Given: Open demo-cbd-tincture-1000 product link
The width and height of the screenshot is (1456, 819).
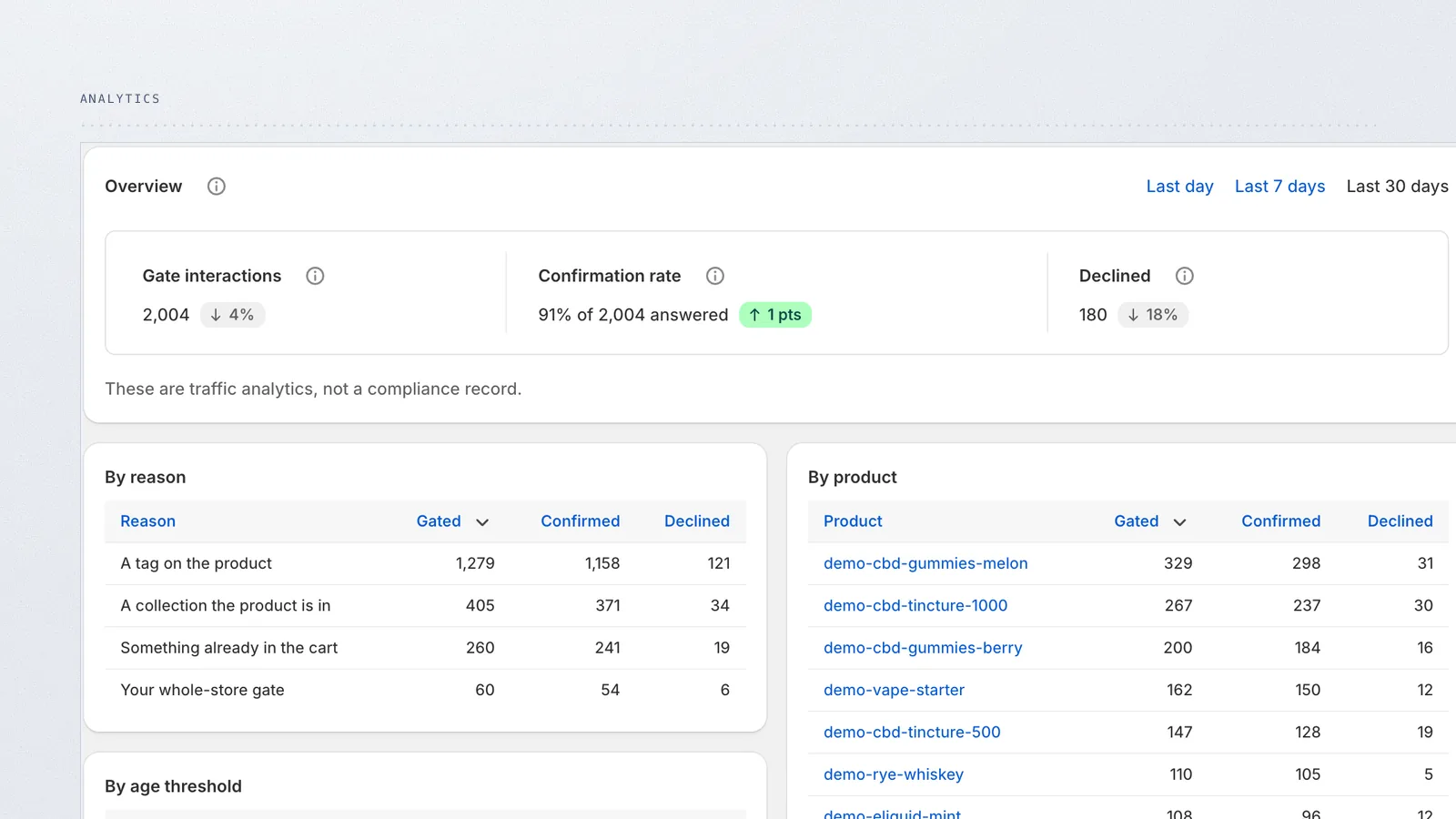Looking at the screenshot, I should [x=915, y=605].
